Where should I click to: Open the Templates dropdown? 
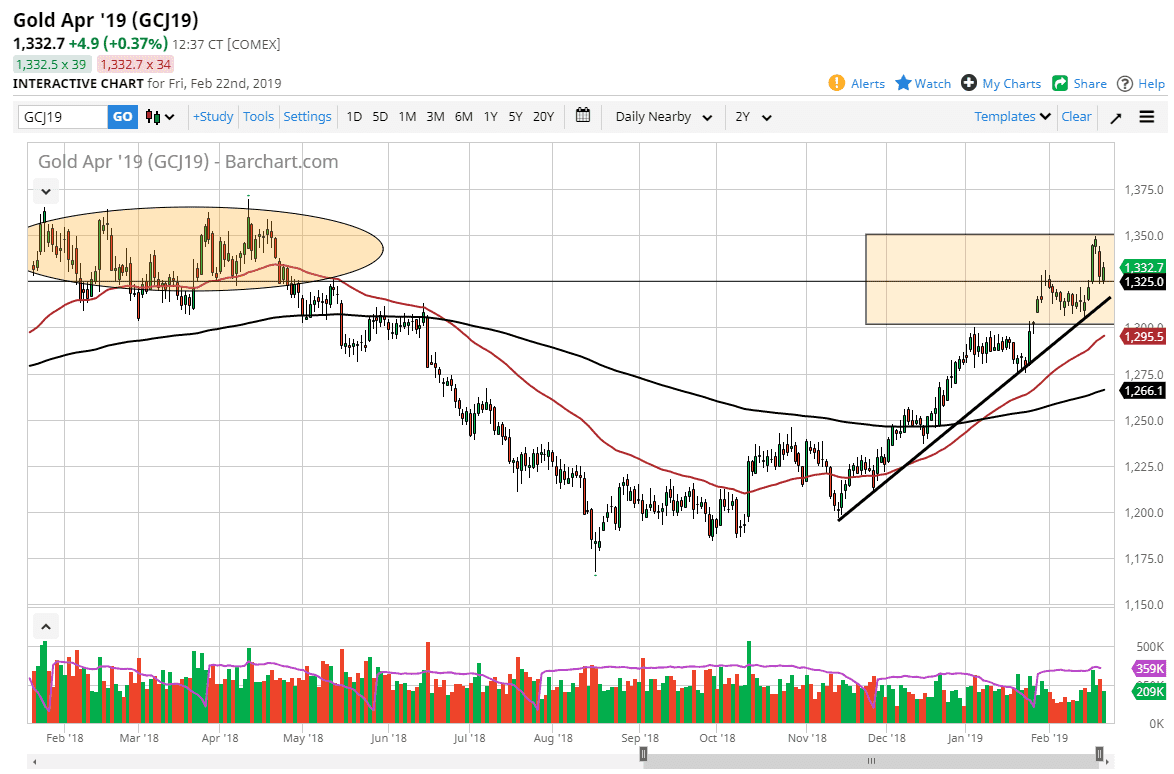click(1012, 117)
